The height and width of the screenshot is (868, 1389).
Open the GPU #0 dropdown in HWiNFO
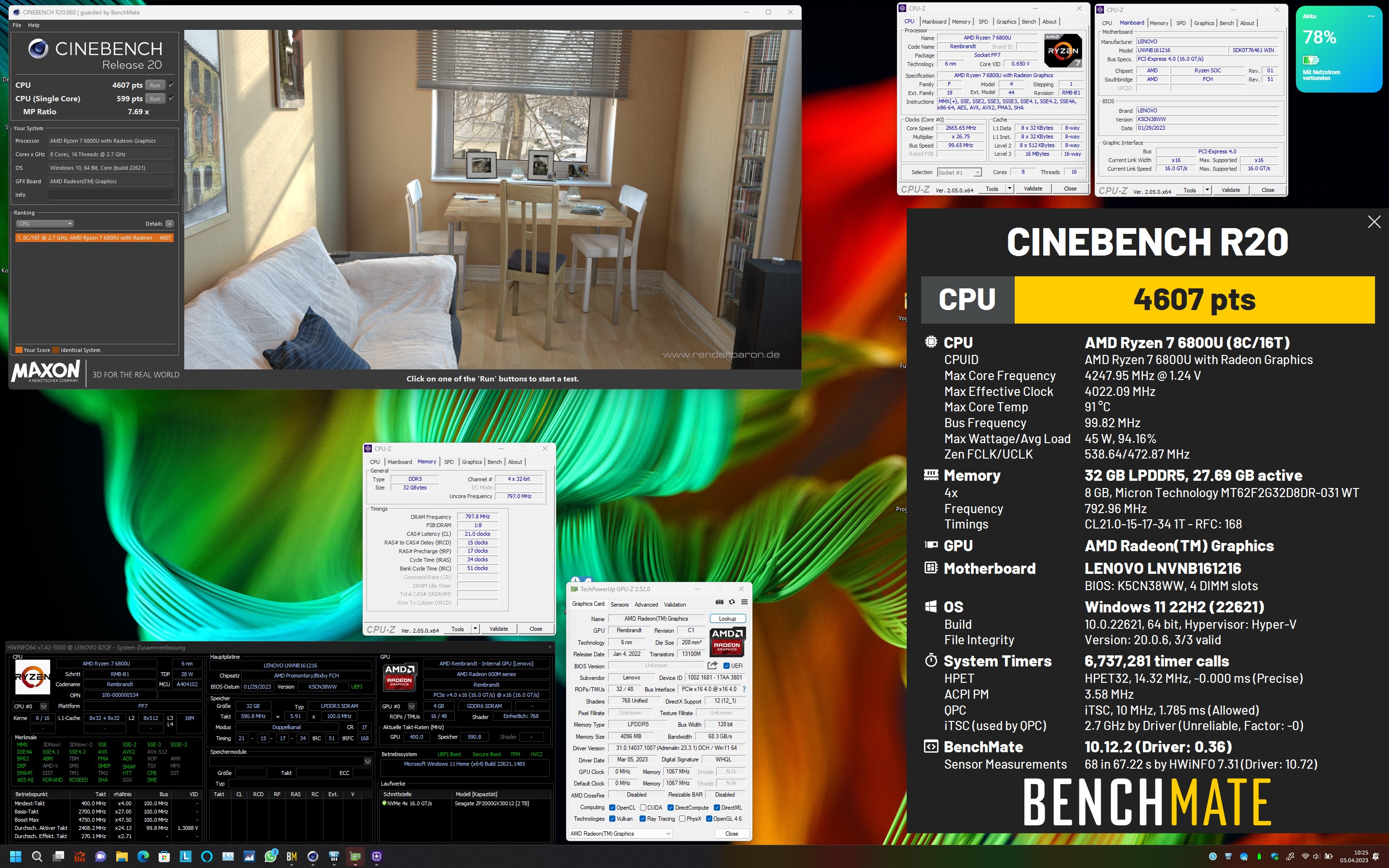[398, 706]
